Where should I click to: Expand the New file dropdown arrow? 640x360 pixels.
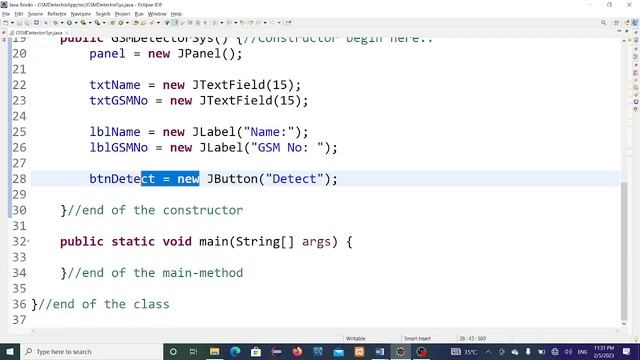pos(12,23)
